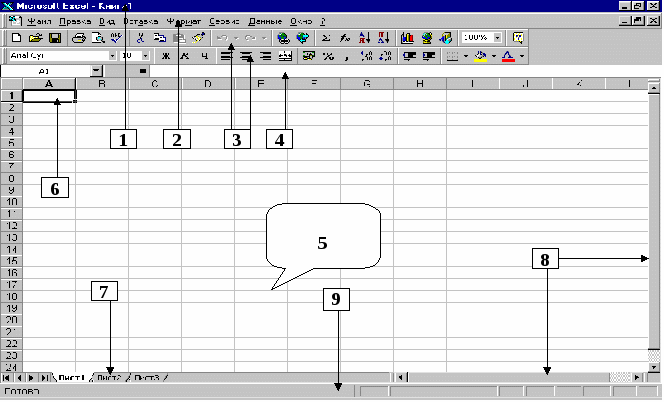Select column C header

click(156, 84)
